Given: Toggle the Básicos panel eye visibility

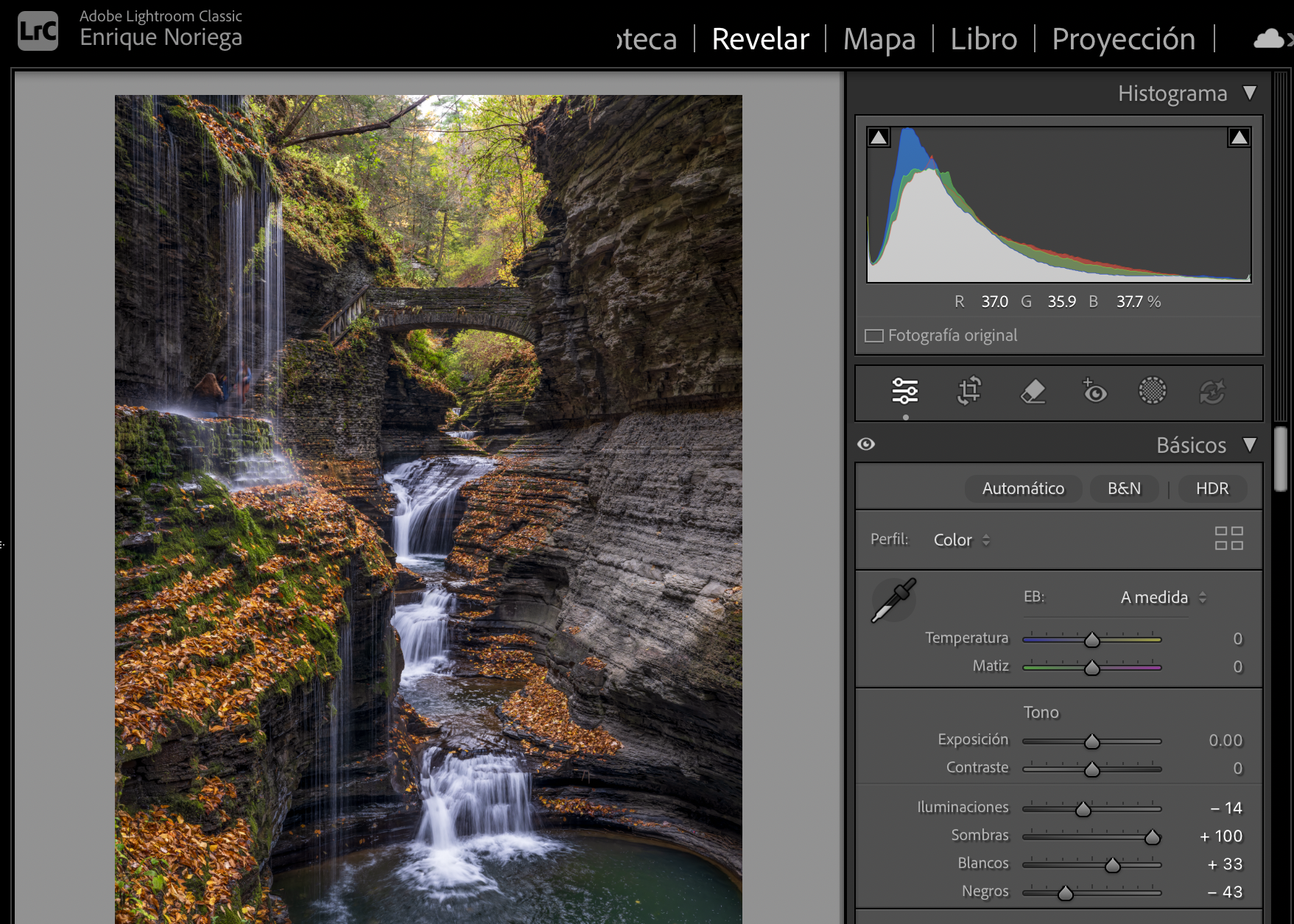Looking at the screenshot, I should tap(866, 444).
